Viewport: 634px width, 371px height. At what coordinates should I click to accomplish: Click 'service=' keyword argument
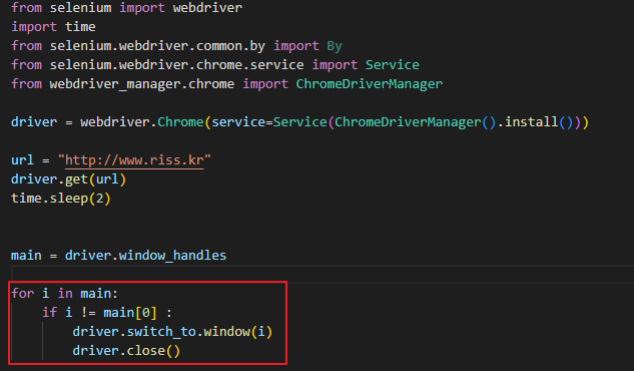coord(242,122)
